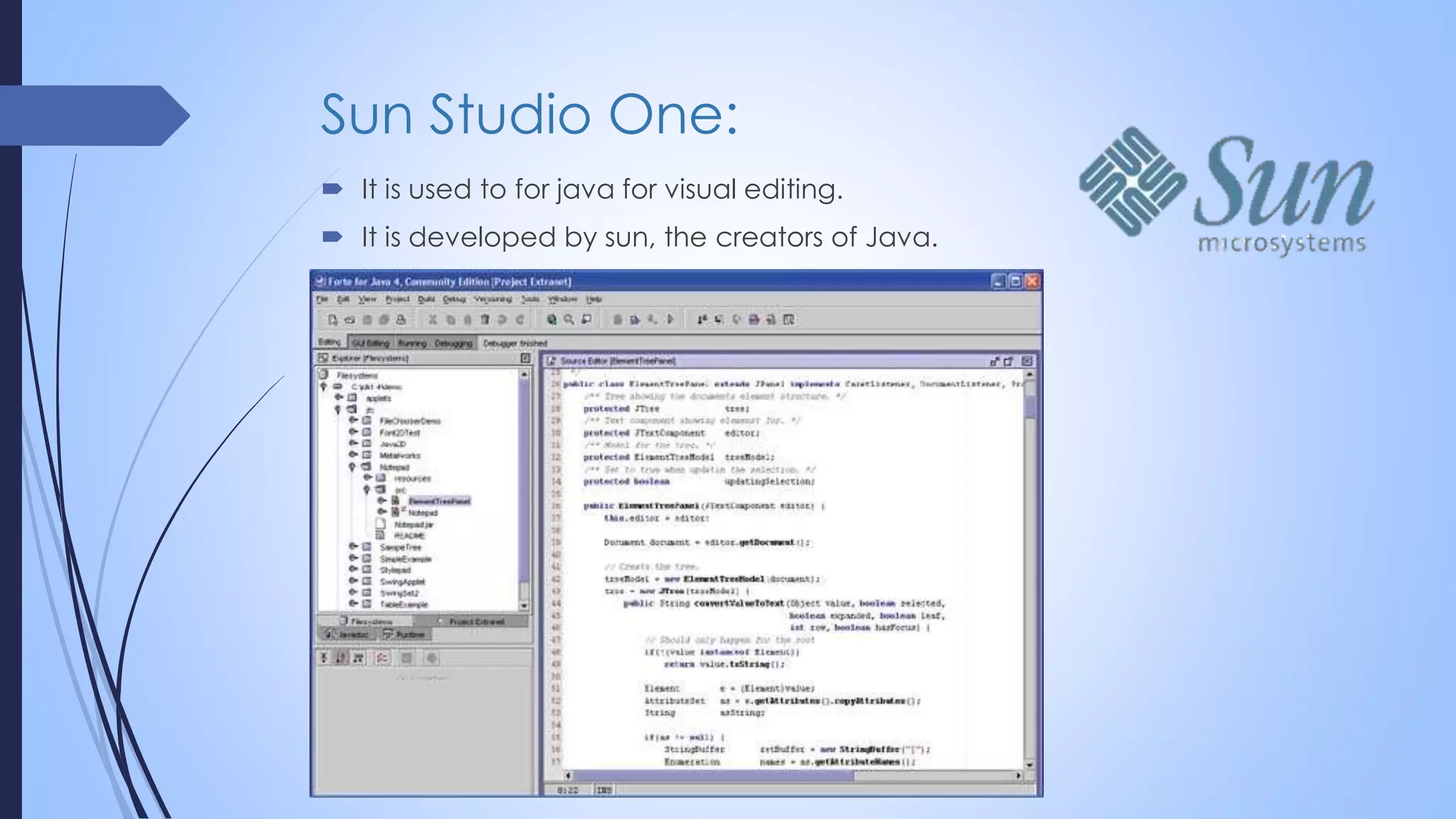Click the Copy toolbar icon
1456x819 pixels.
point(451,320)
